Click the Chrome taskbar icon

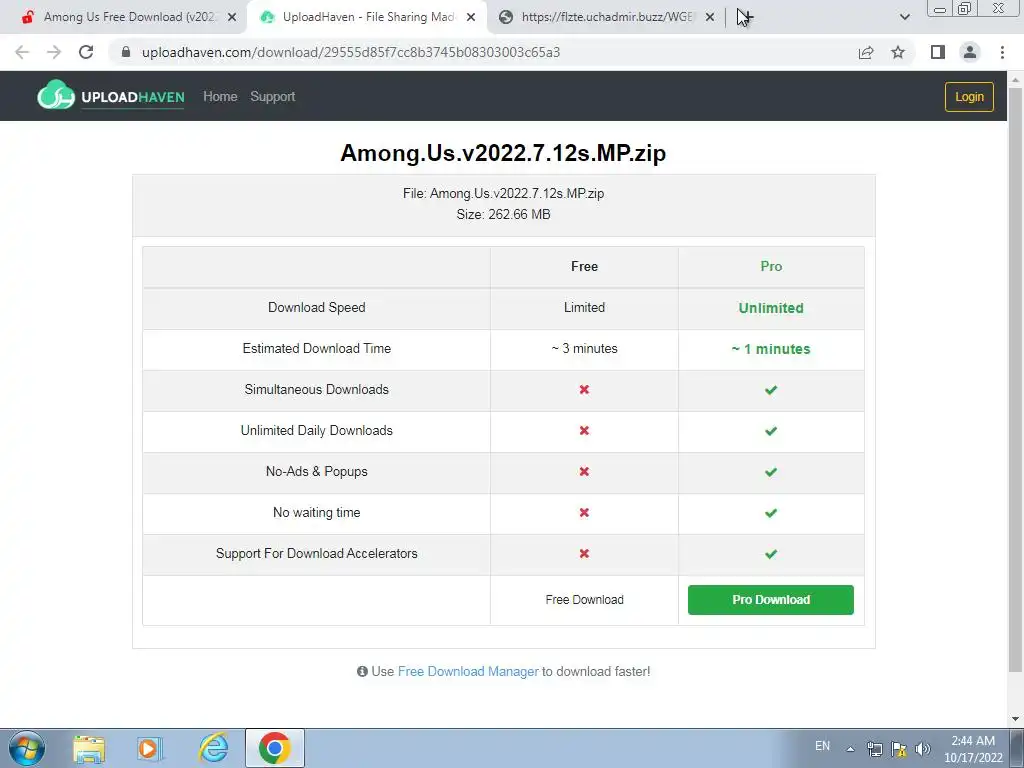point(274,748)
